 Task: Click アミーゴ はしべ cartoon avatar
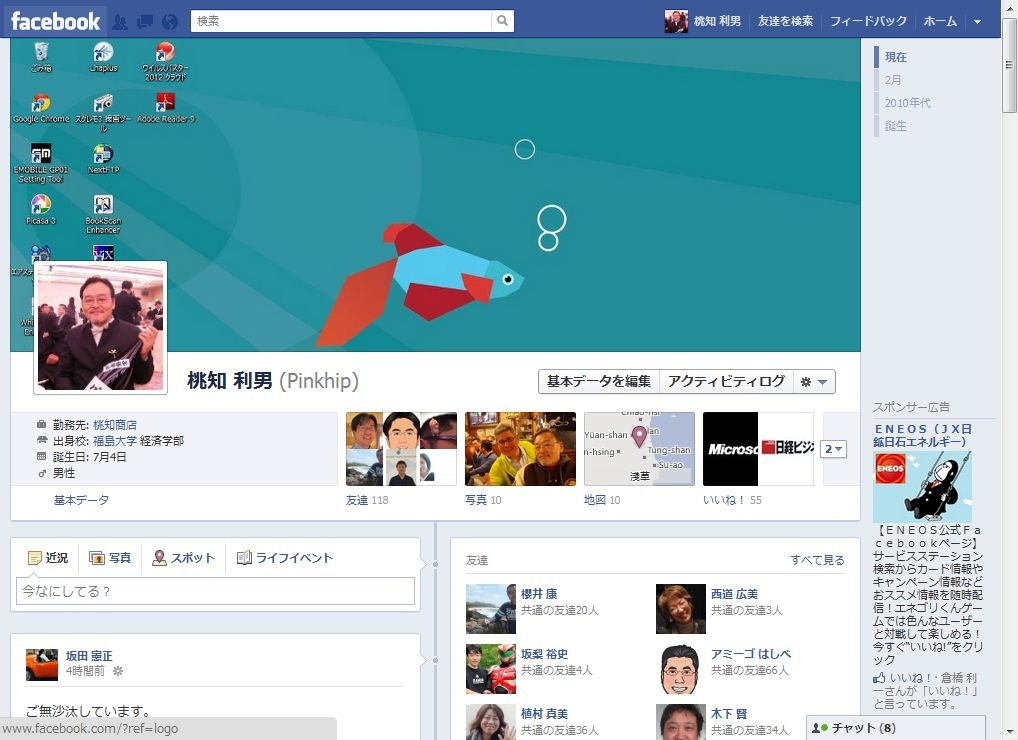pyautogui.click(x=680, y=669)
